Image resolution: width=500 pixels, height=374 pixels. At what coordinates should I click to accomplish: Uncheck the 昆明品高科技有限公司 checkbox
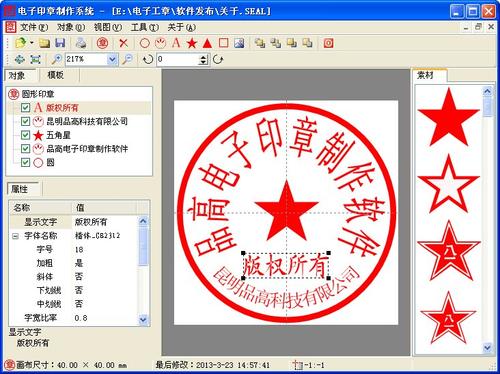pyautogui.click(x=25, y=121)
